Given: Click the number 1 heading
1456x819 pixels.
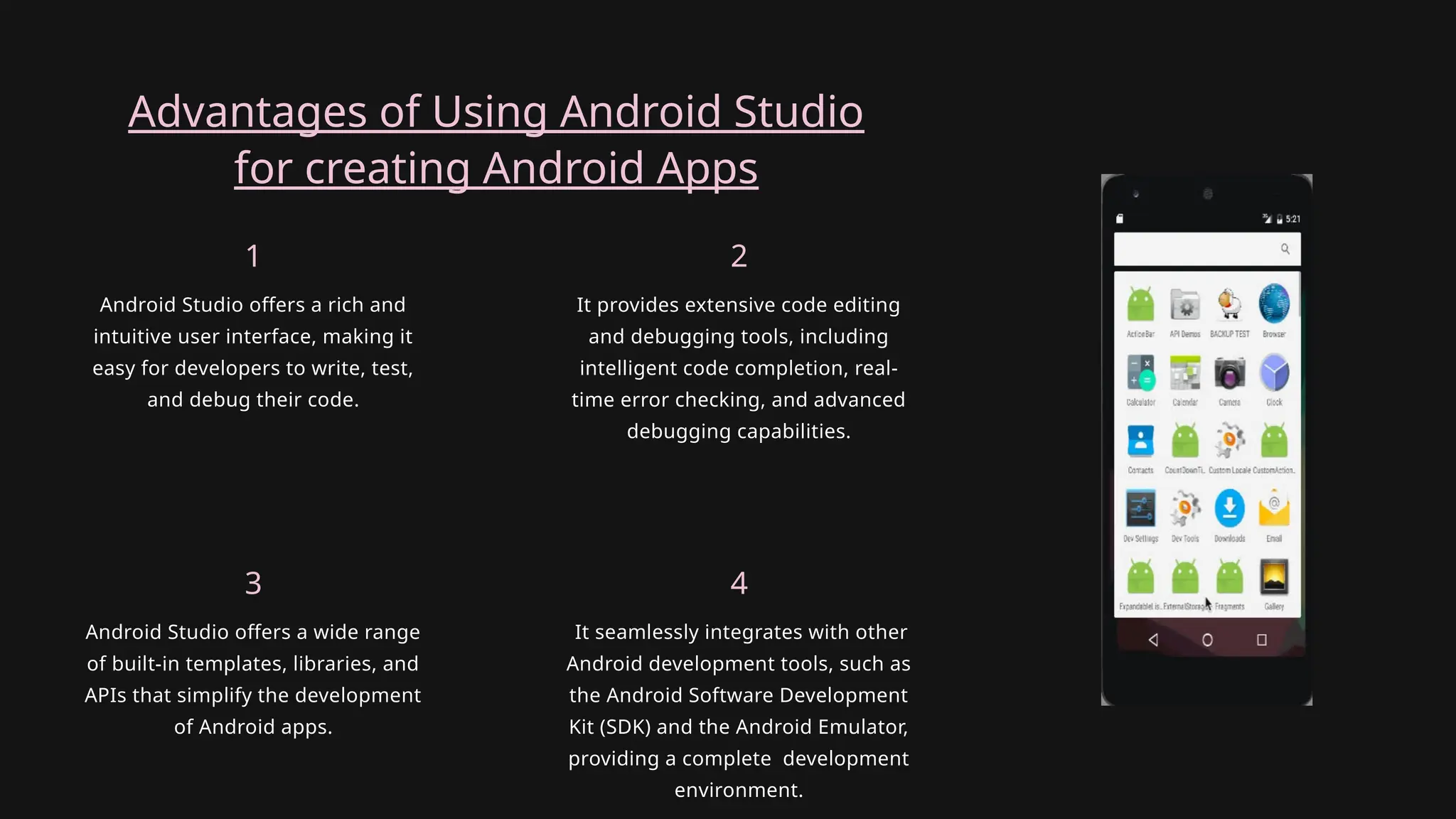Looking at the screenshot, I should [x=253, y=256].
